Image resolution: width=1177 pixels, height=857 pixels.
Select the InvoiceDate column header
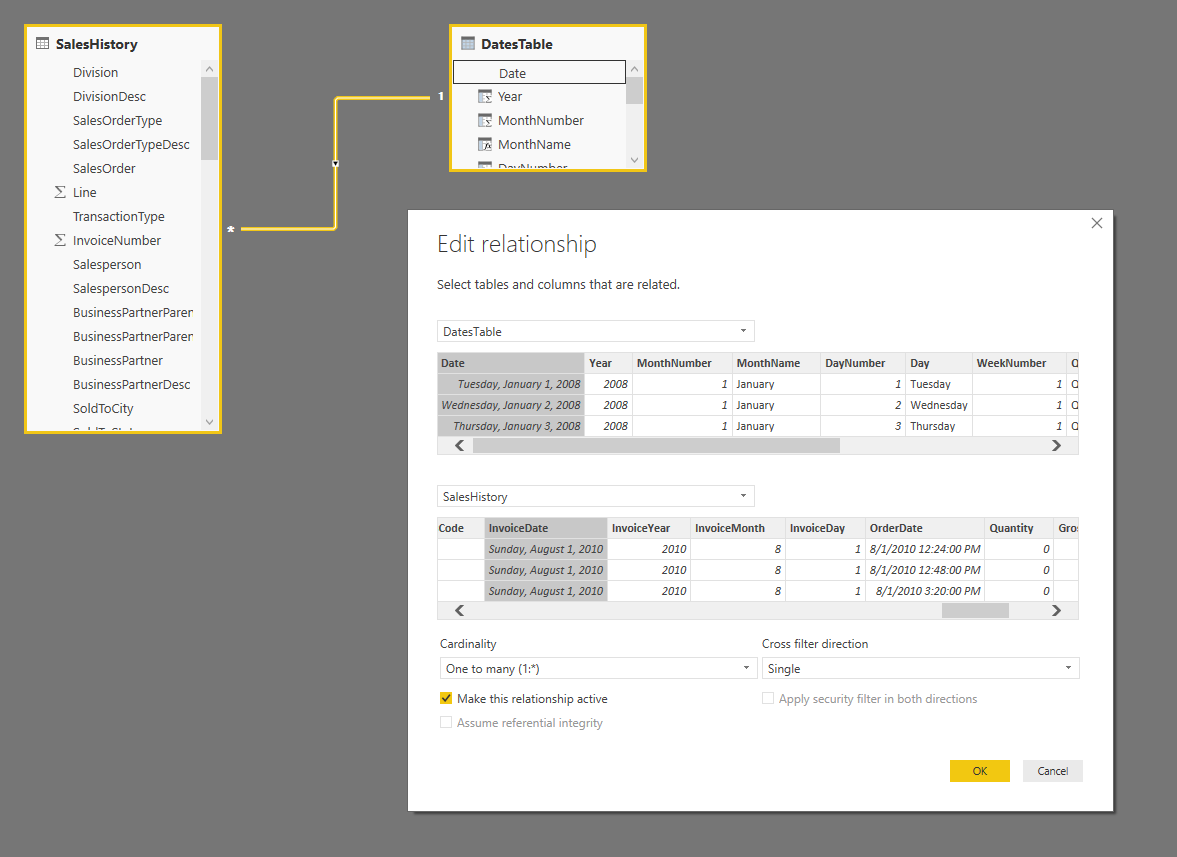coord(546,528)
